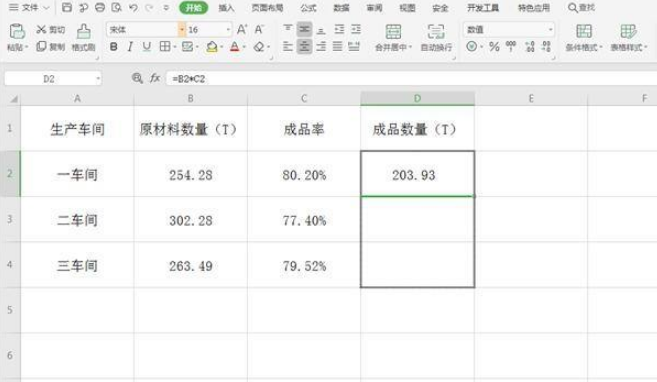
Task: Click the 查找 search button
Action: 582,8
